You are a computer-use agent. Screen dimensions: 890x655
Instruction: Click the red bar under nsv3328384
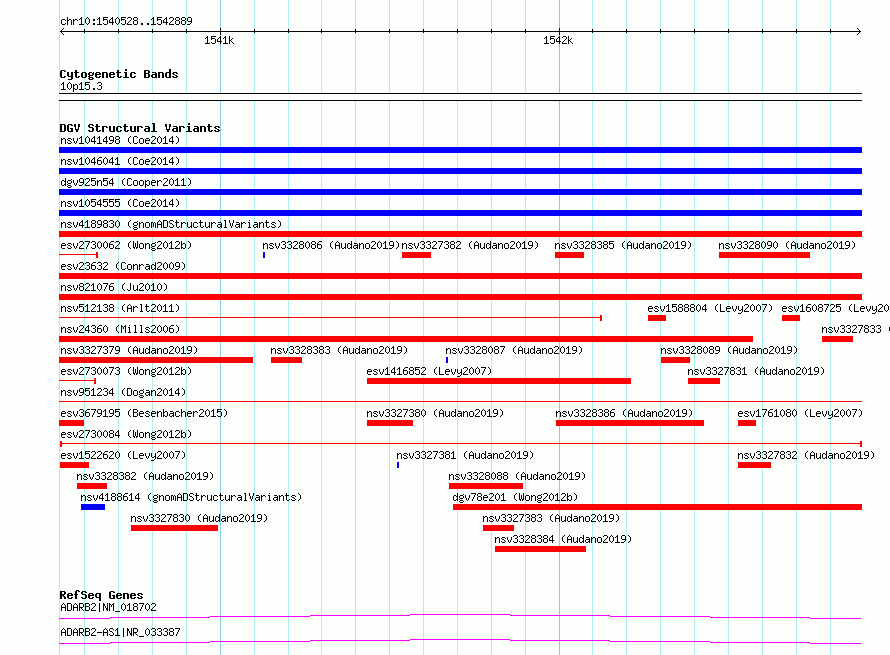(x=540, y=549)
